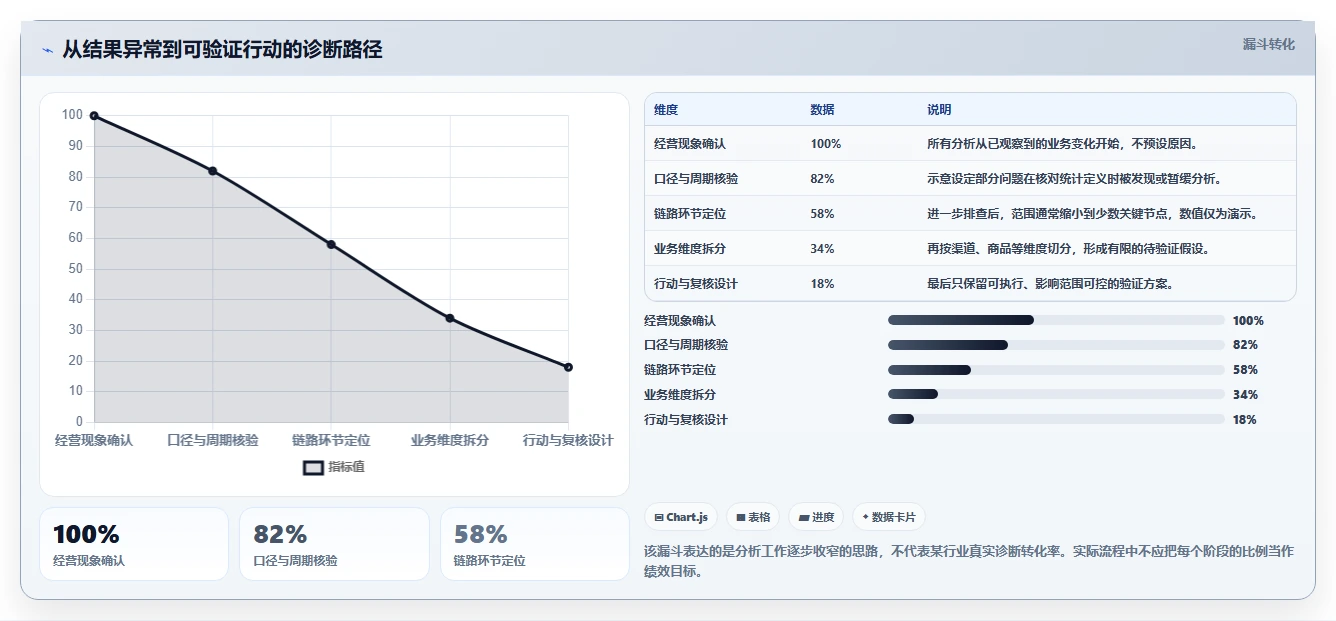Viewport: 1336px width, 621px height.
Task: Click the 漏斗转化 tag in header
Action: pyautogui.click(x=1268, y=45)
